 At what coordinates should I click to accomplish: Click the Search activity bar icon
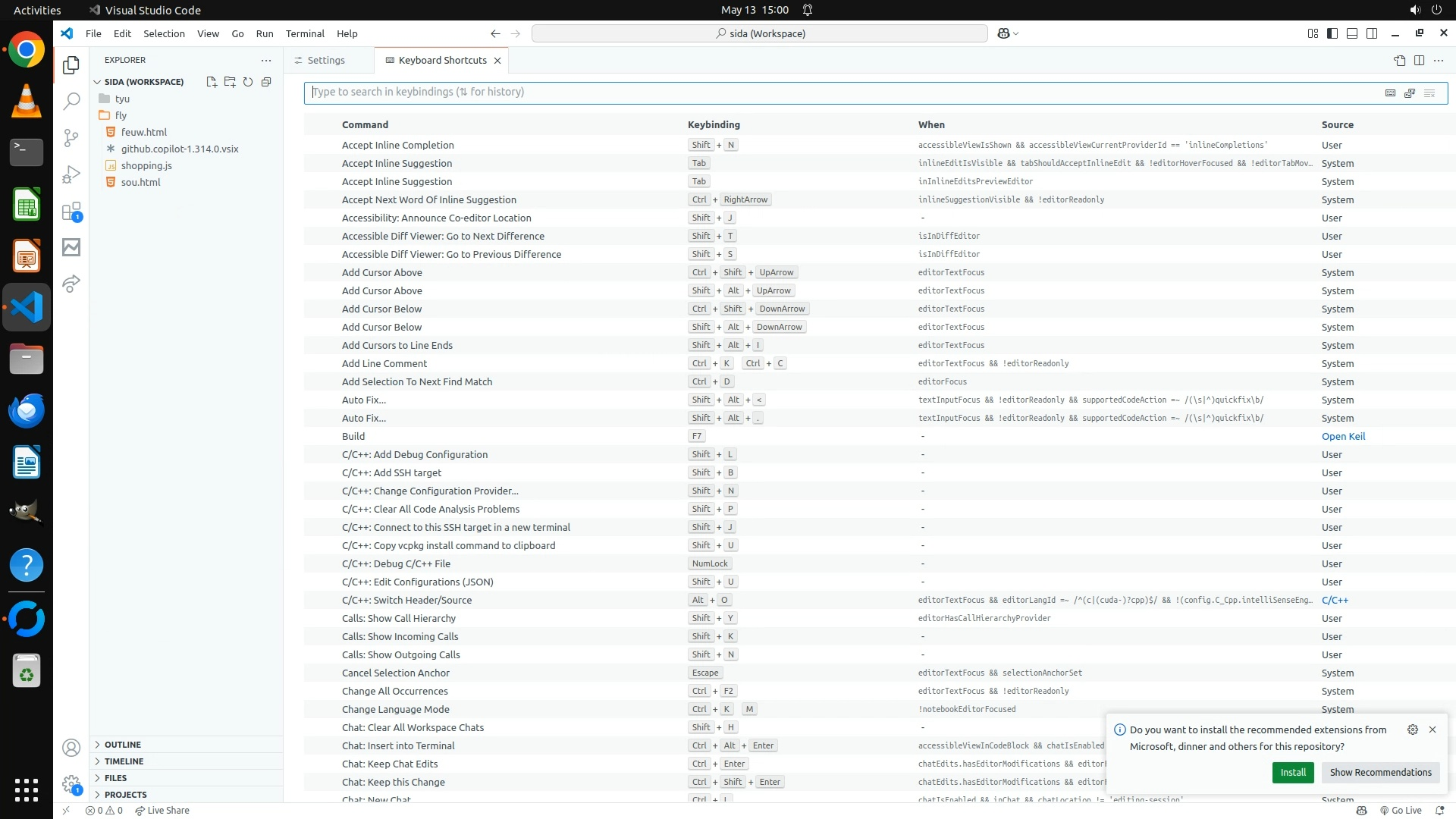[71, 101]
